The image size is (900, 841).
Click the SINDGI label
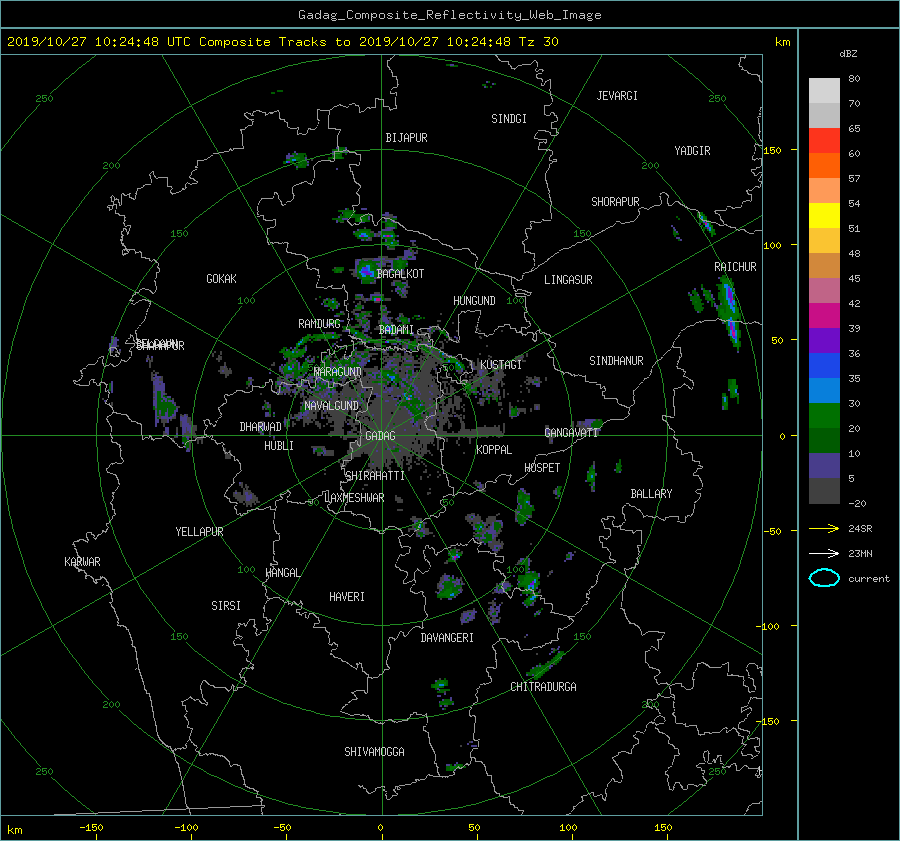(509, 119)
